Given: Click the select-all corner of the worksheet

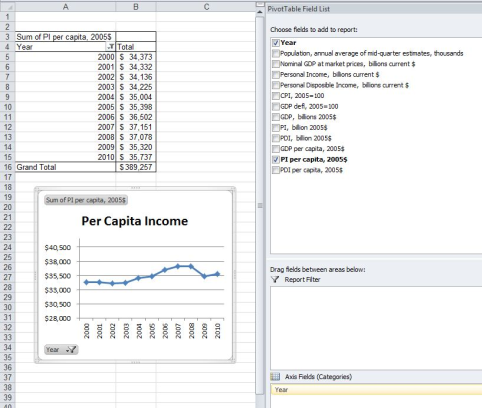Looking at the screenshot, I should (x=7, y=7).
